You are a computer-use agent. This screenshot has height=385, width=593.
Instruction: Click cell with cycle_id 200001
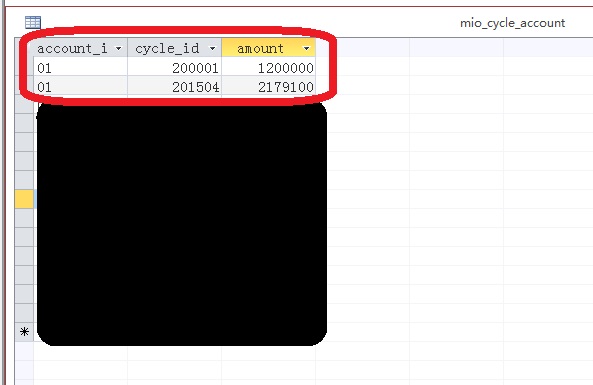(x=175, y=67)
